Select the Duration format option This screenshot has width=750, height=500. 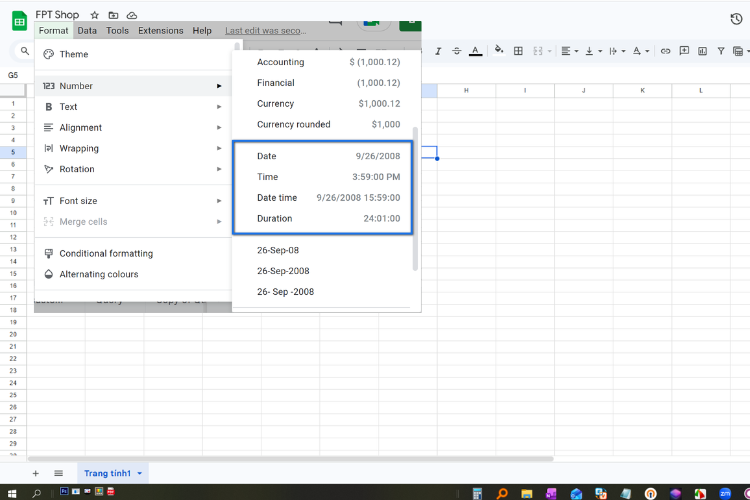coord(326,219)
